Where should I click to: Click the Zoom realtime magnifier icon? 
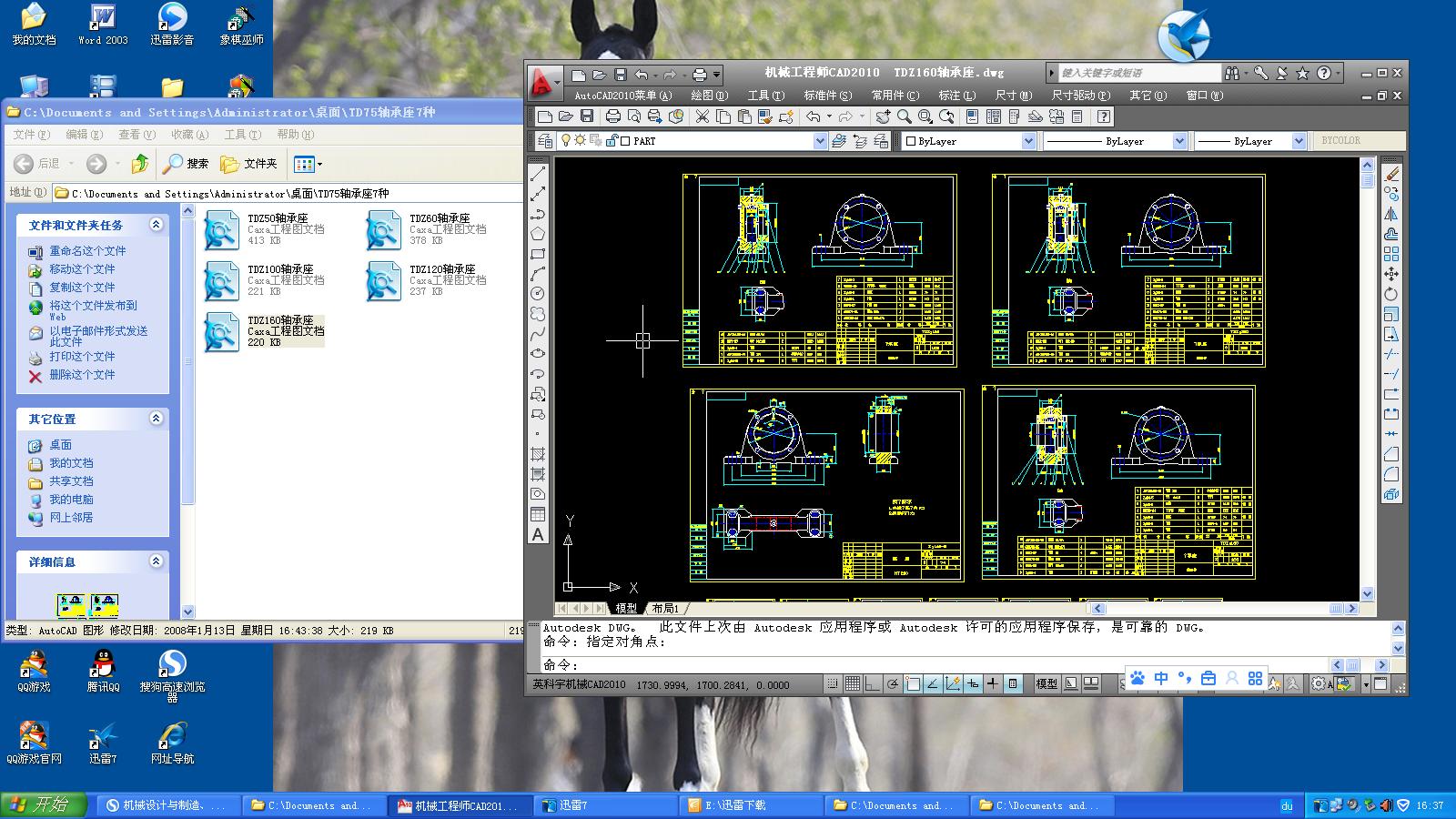coord(904,116)
